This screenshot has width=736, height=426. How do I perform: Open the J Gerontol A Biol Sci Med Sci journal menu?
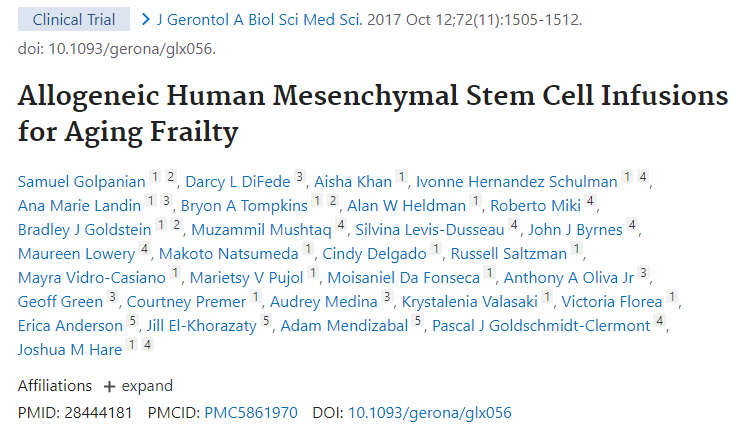[317, 19]
